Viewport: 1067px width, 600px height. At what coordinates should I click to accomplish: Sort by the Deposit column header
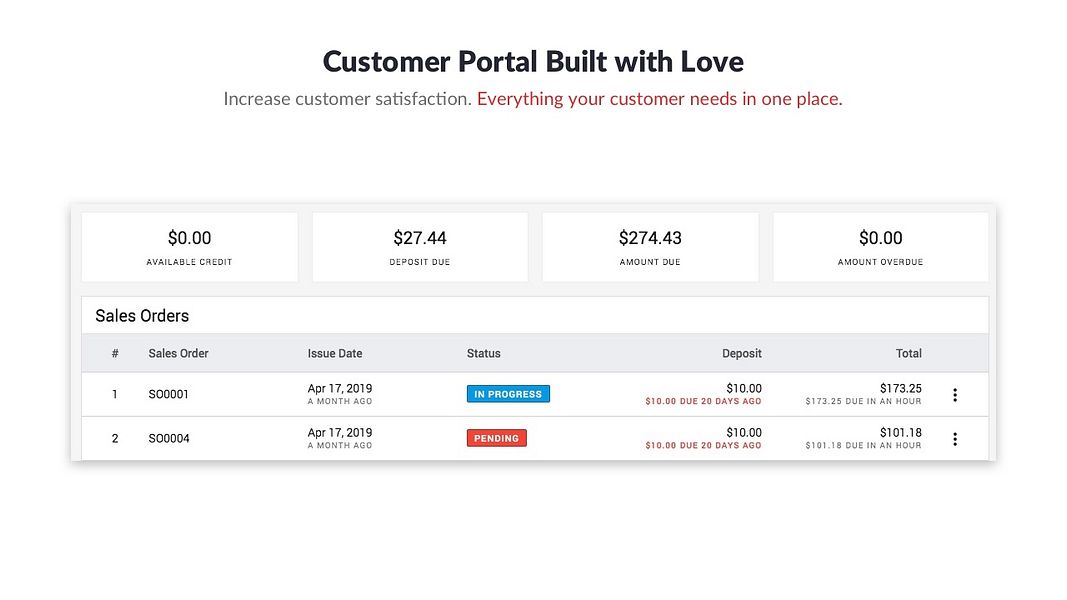coord(742,353)
